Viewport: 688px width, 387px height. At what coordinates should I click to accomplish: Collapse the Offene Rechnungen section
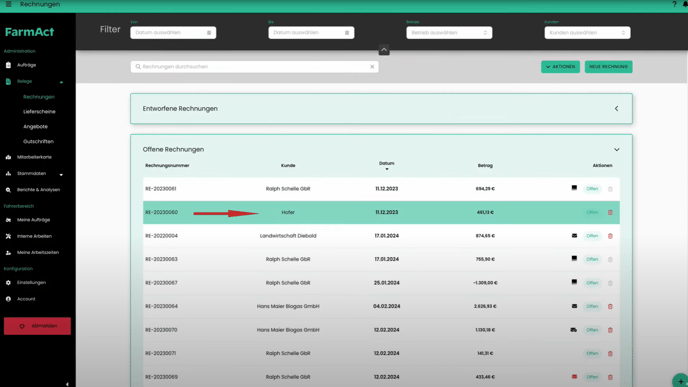point(616,150)
